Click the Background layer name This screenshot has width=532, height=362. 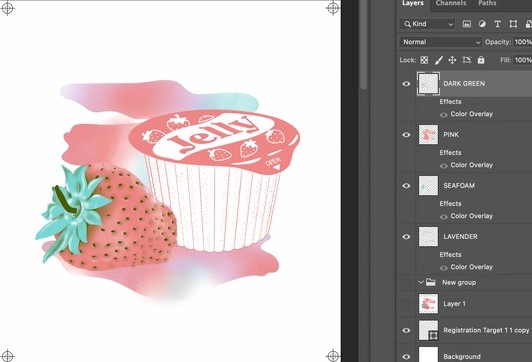[x=462, y=356]
